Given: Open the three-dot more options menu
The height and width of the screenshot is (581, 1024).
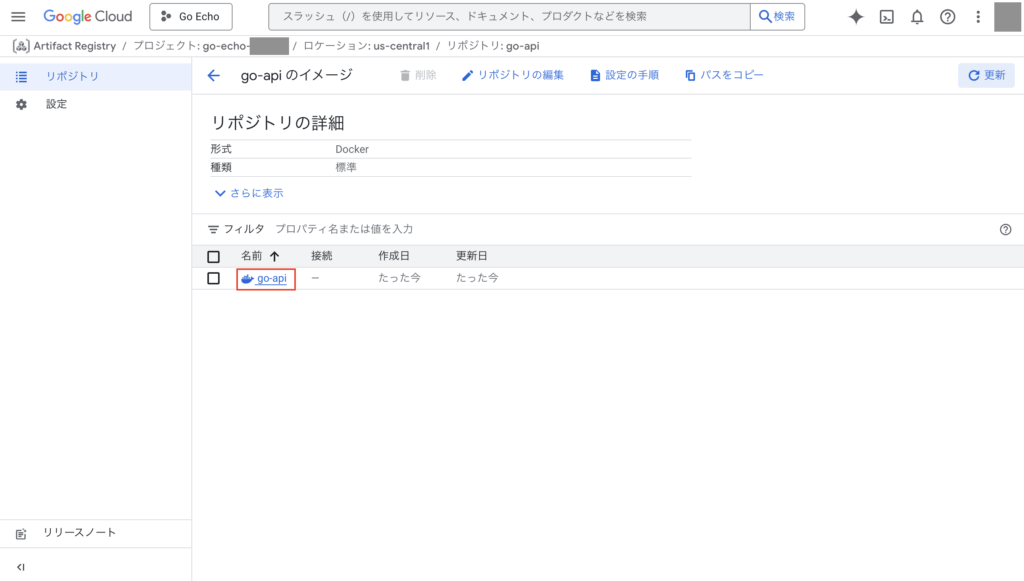Looking at the screenshot, I should pos(978,17).
